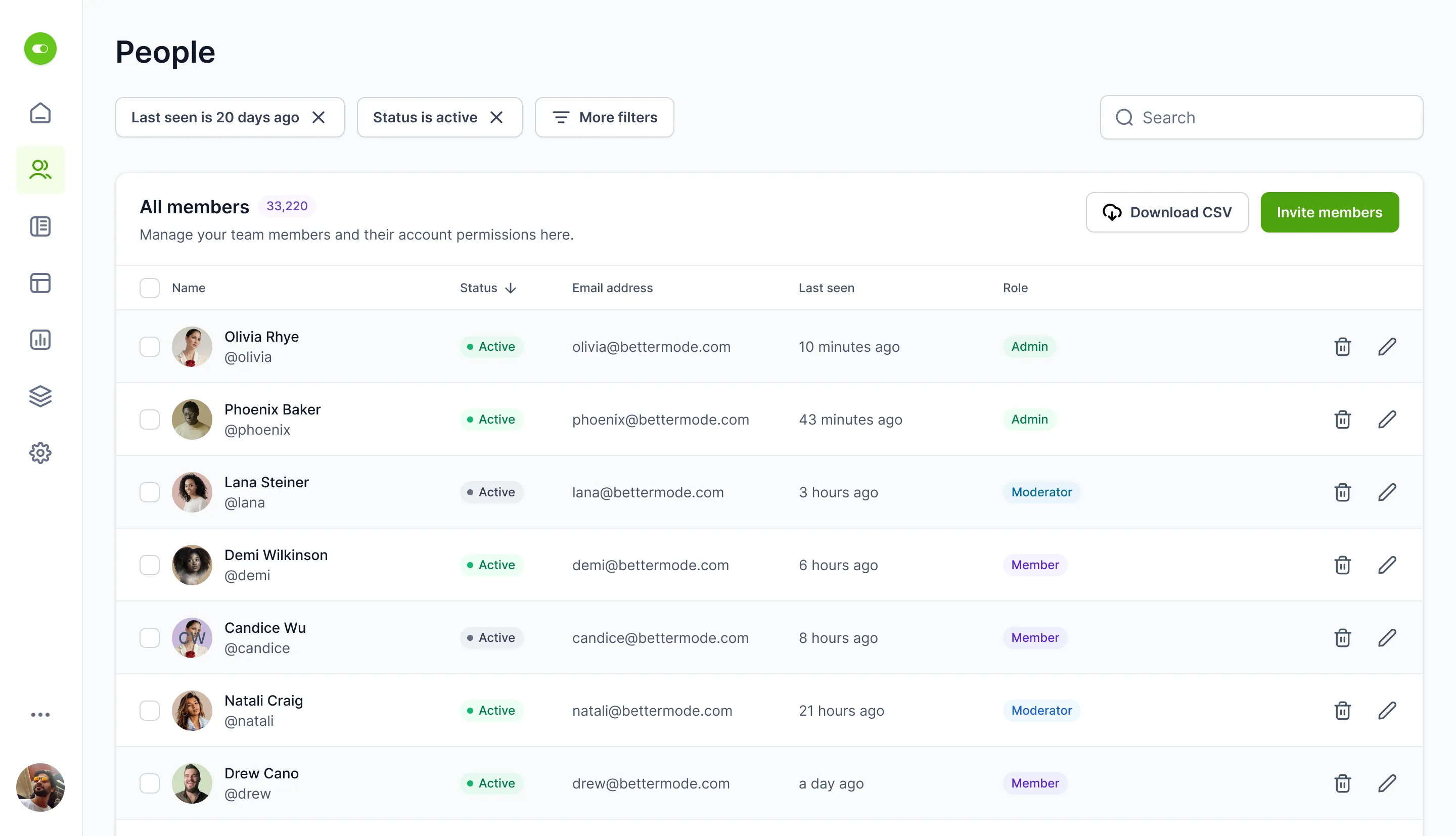This screenshot has height=836, width=1456.
Task: Tick Natali Craig's row checkbox
Action: click(150, 710)
